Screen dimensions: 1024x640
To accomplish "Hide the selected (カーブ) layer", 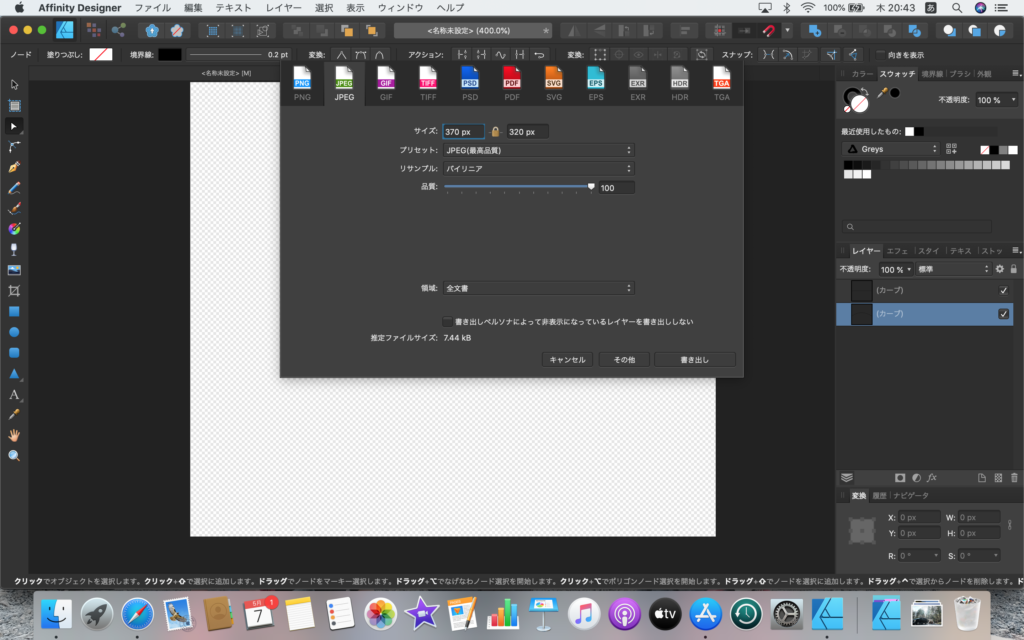I will (x=1004, y=314).
